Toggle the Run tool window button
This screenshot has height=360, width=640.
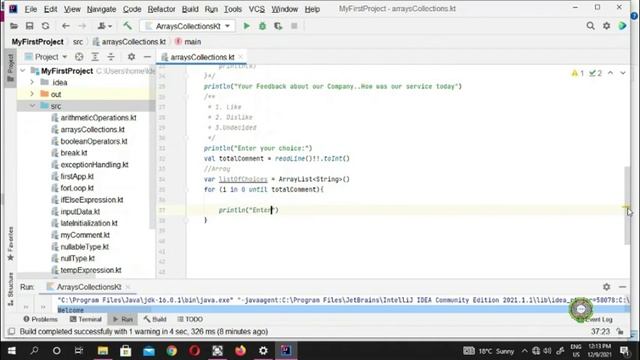tap(123, 319)
